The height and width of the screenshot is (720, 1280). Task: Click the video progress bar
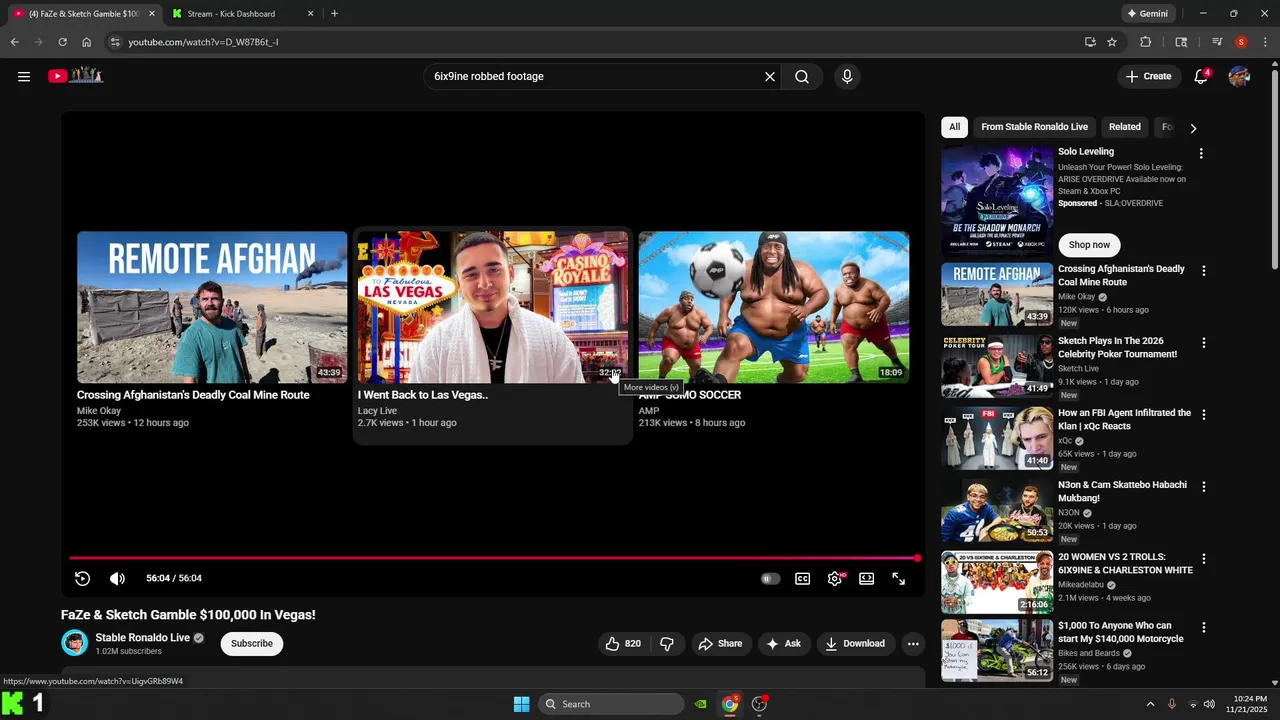pos(493,558)
